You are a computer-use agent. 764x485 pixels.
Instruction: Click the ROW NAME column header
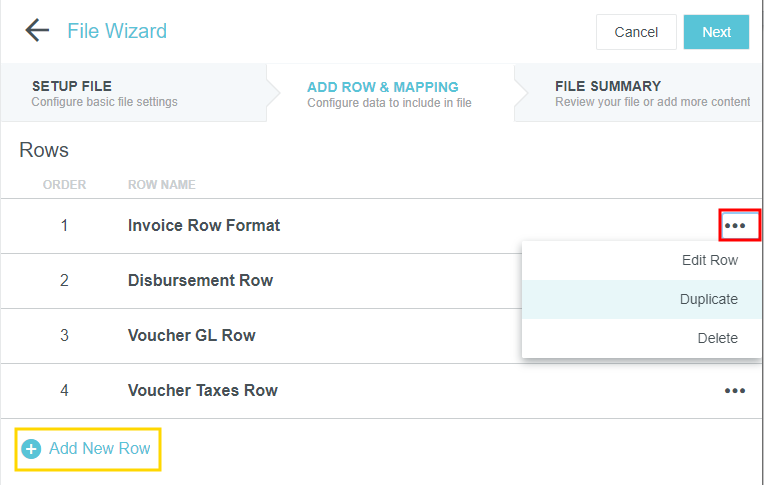click(x=161, y=185)
